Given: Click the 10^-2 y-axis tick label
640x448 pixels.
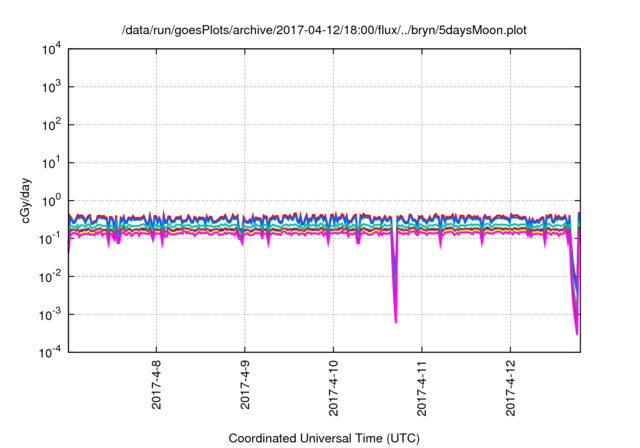Looking at the screenshot, I should tap(51, 277).
